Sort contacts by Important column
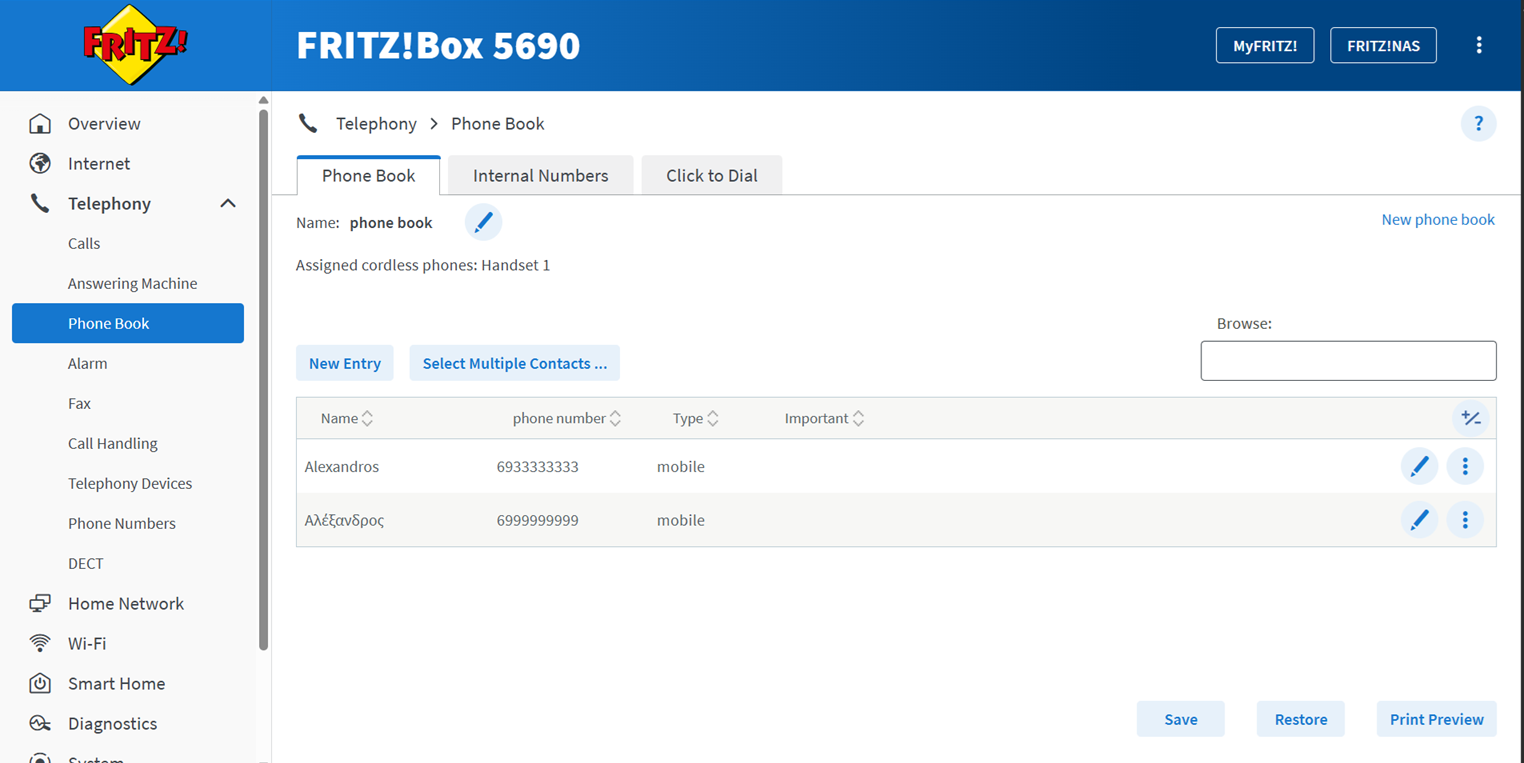The image size is (1524, 763). (825, 419)
